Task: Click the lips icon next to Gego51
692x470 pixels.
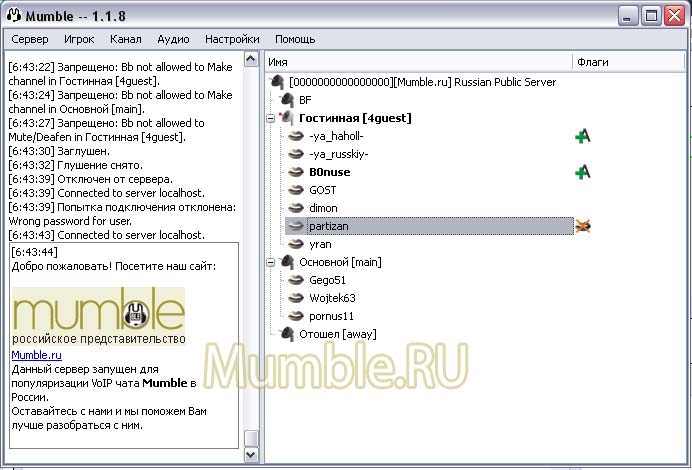Action: click(x=296, y=280)
